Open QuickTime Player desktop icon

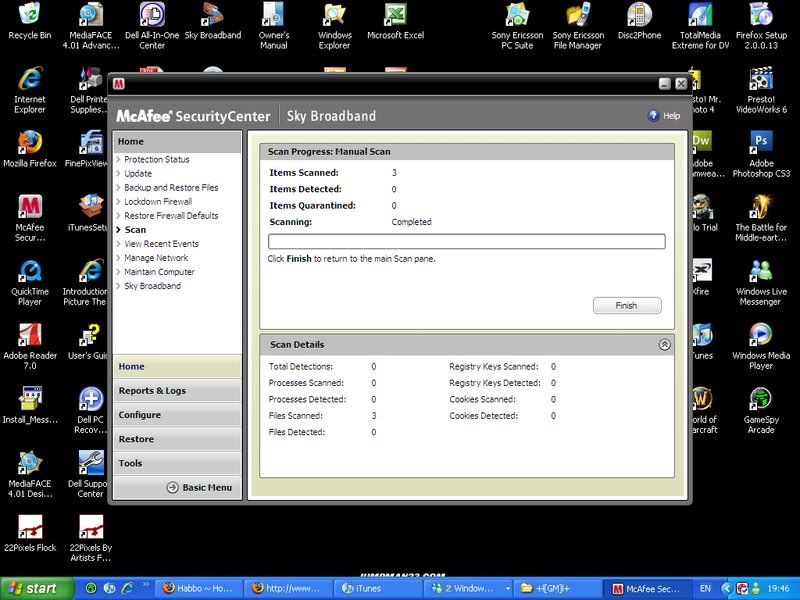point(29,273)
